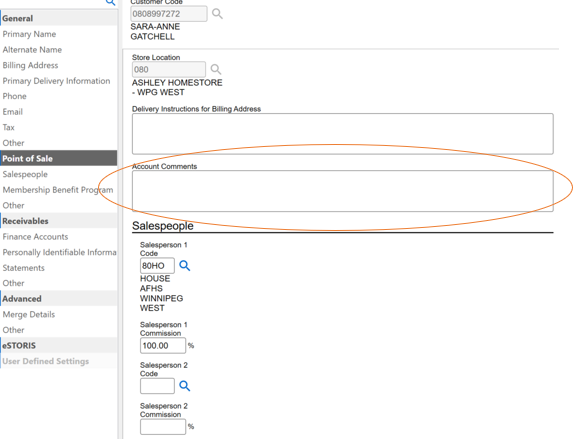This screenshot has width=579, height=444.
Task: Open Merge Details under Advanced
Action: click(x=29, y=314)
